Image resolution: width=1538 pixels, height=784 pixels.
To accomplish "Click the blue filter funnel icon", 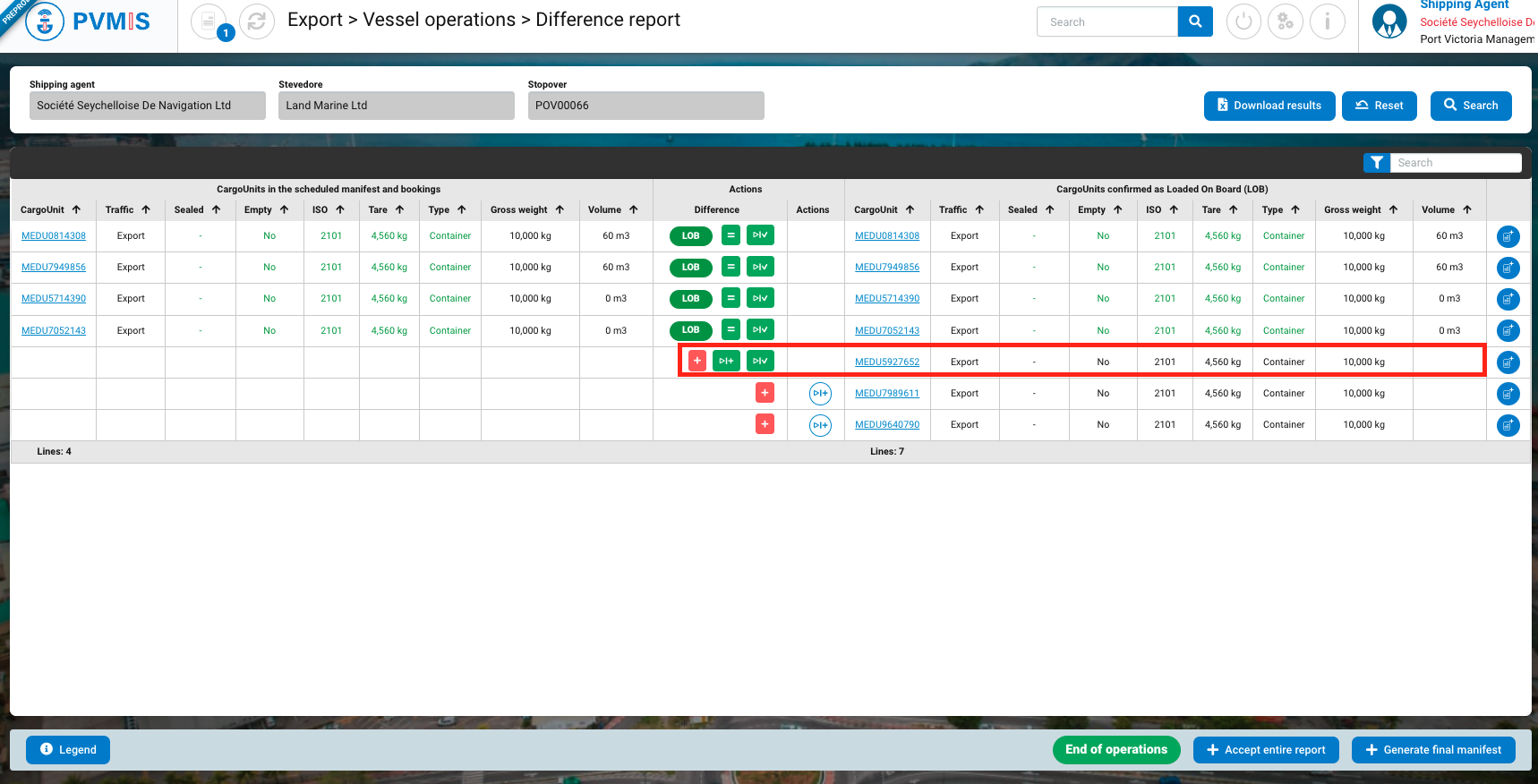I will (1376, 162).
